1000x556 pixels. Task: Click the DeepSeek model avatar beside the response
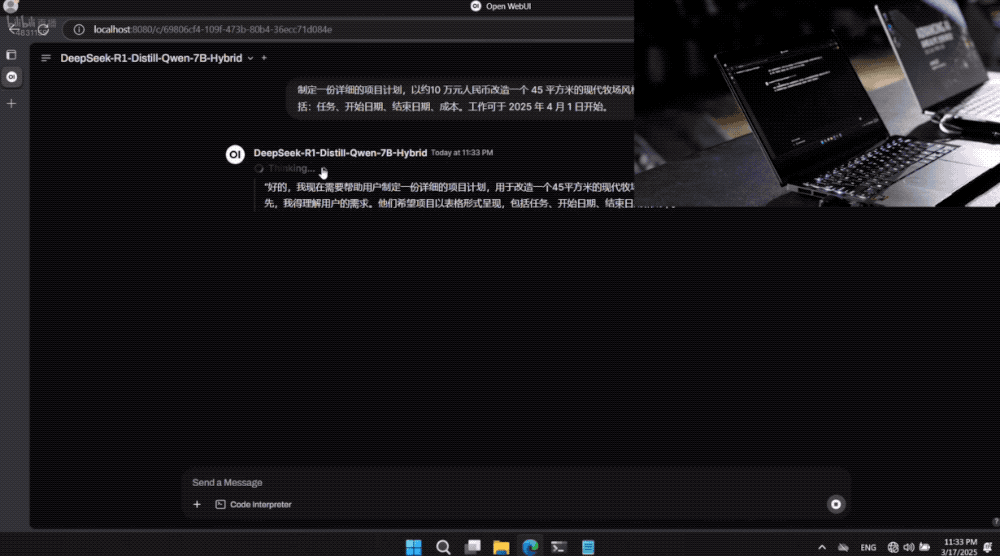pyautogui.click(x=235, y=154)
